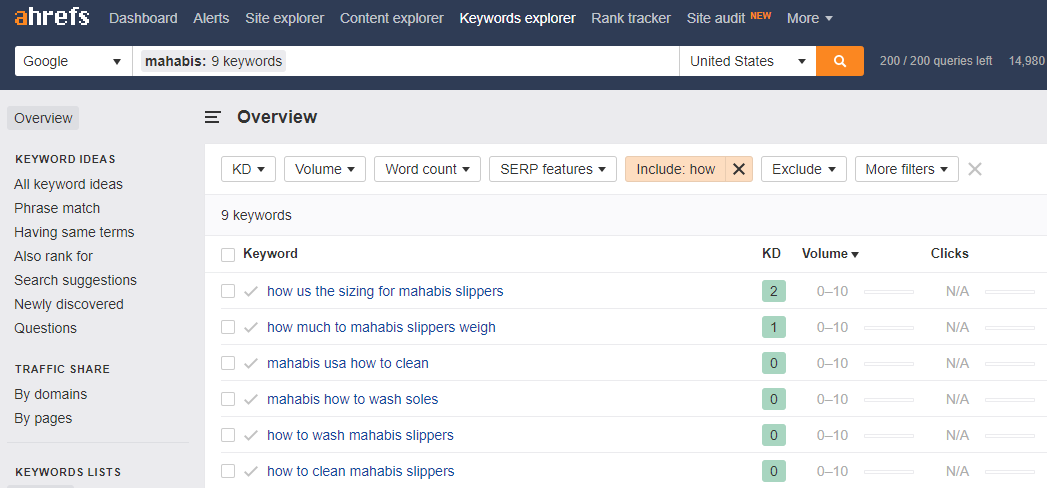Image resolution: width=1047 pixels, height=488 pixels.
Task: Check 'mahabis usa how to clean' row
Action: [x=228, y=363]
